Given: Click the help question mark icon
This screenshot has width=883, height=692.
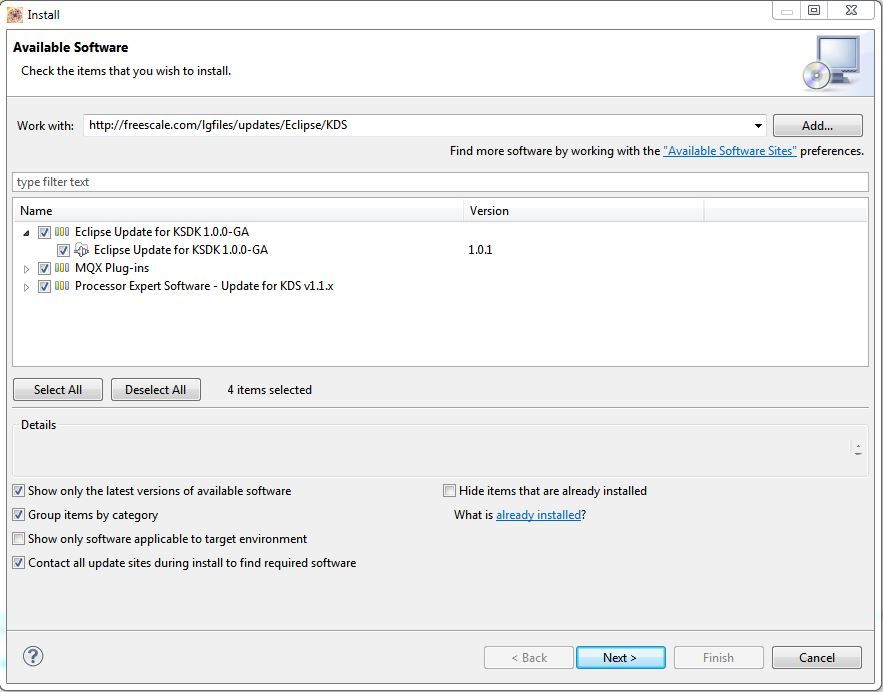Looking at the screenshot, I should click(x=33, y=656).
